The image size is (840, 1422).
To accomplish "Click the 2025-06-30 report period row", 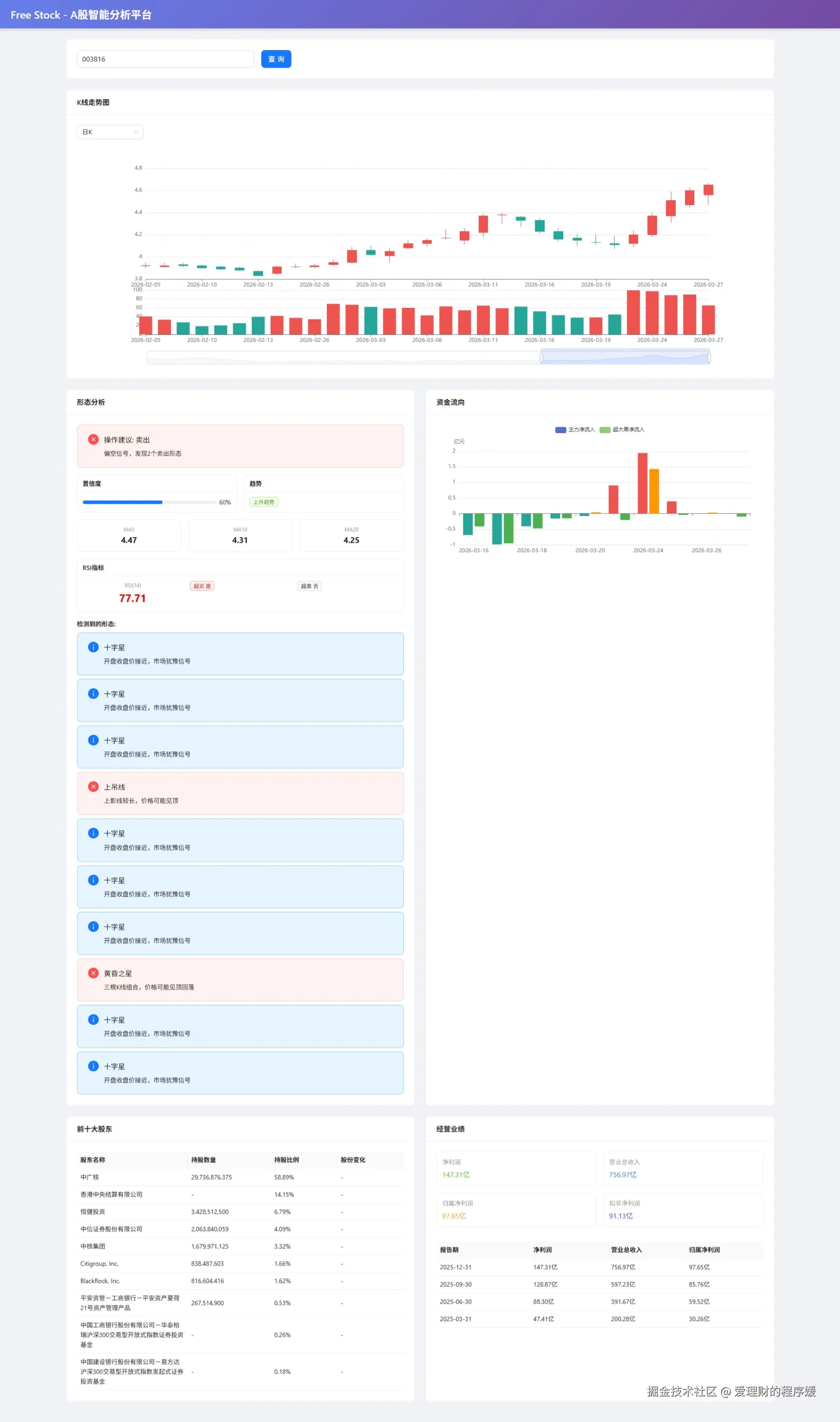I will pyautogui.click(x=599, y=1302).
